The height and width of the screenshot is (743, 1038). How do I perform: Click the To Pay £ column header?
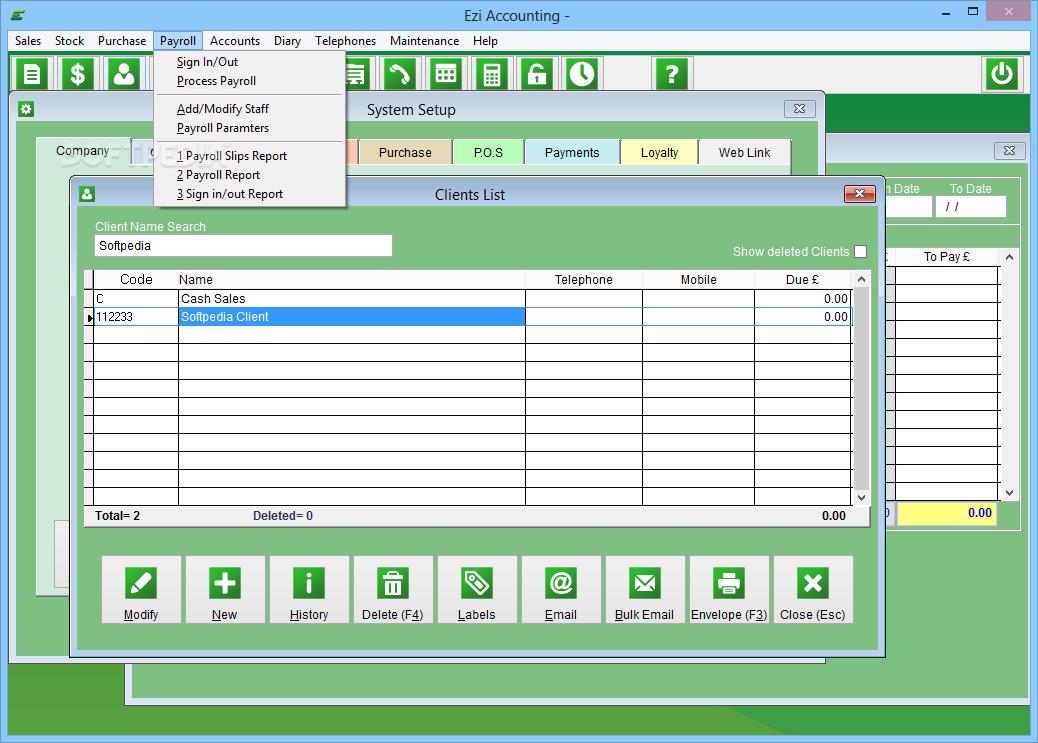(947, 256)
